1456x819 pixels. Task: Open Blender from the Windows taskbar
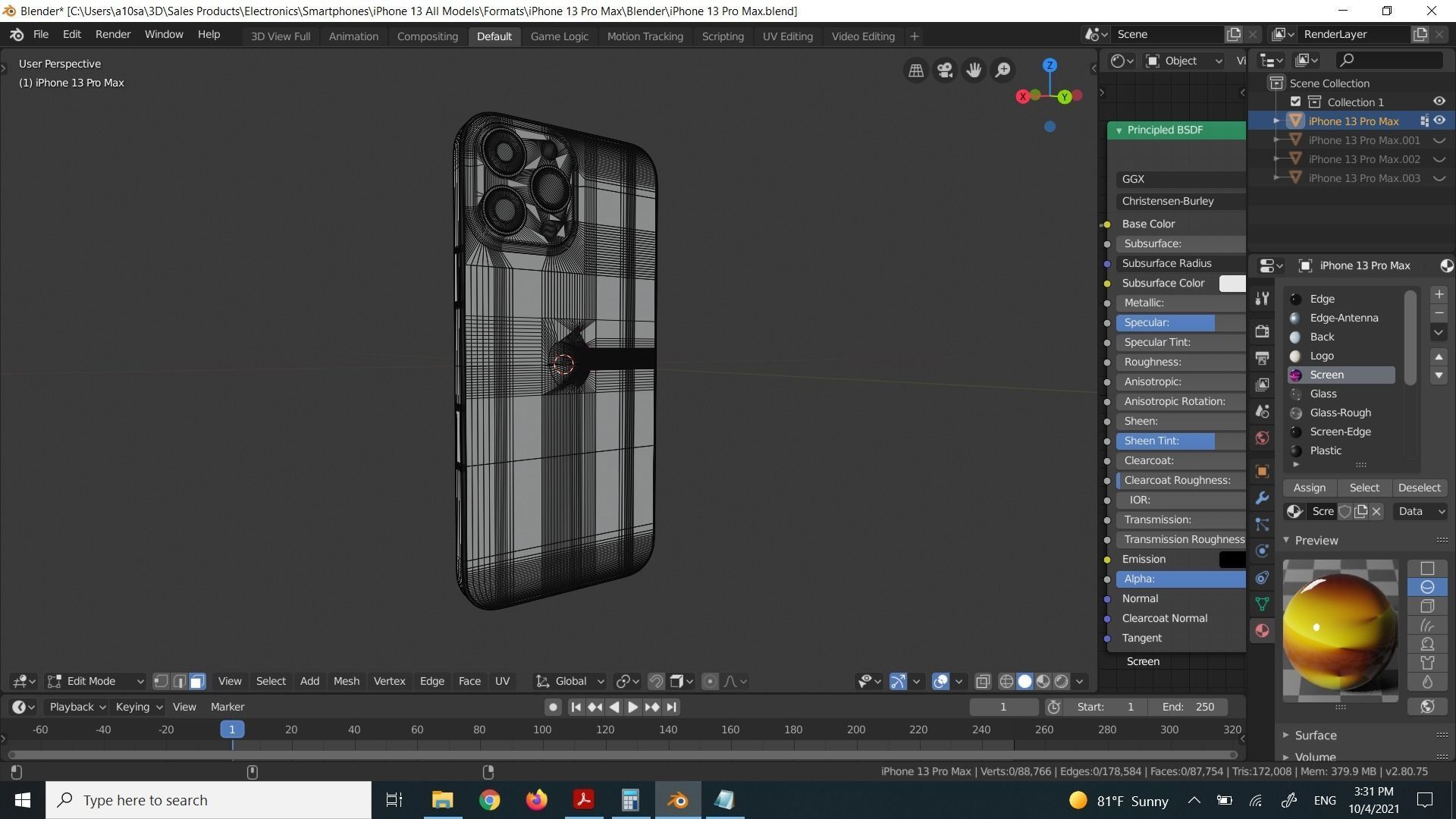coord(677,800)
